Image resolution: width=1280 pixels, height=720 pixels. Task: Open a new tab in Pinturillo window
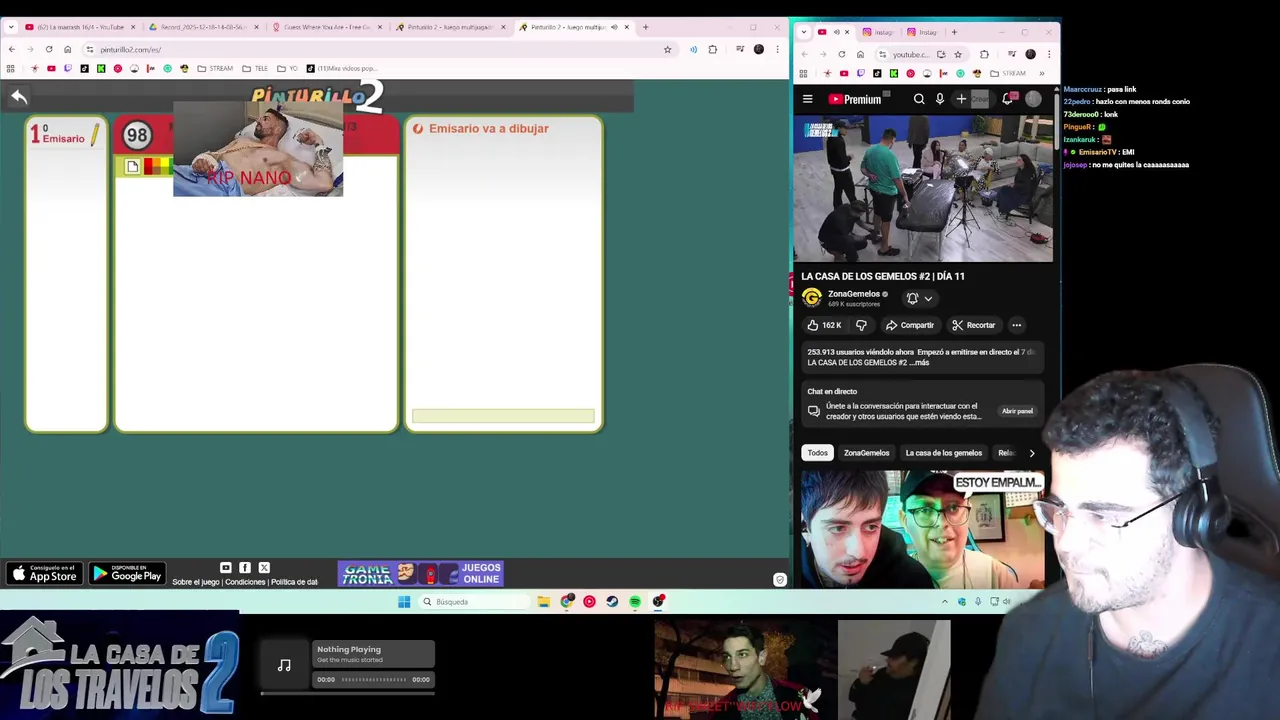[645, 27]
